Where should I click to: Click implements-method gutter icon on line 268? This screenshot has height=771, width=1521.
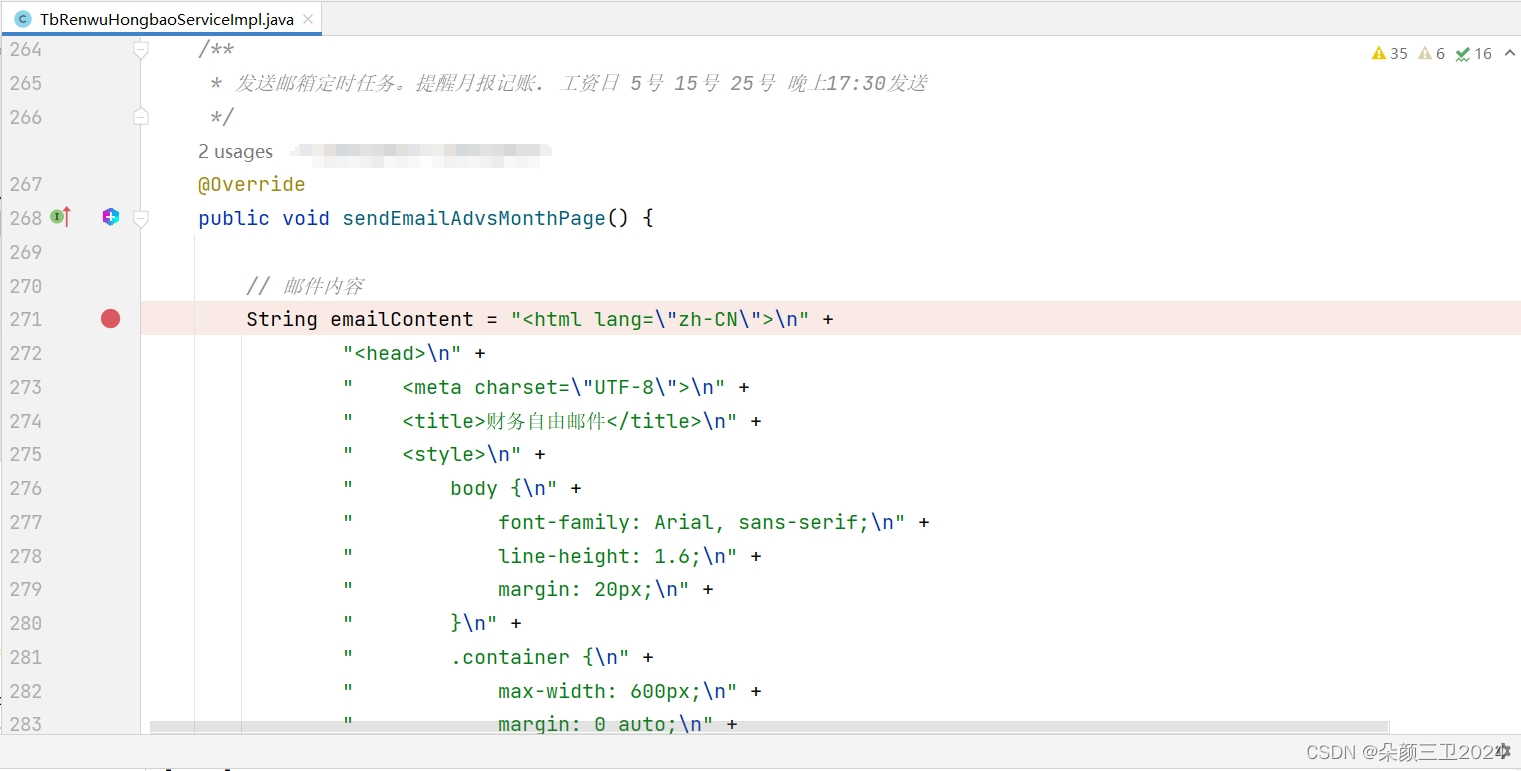coord(61,217)
